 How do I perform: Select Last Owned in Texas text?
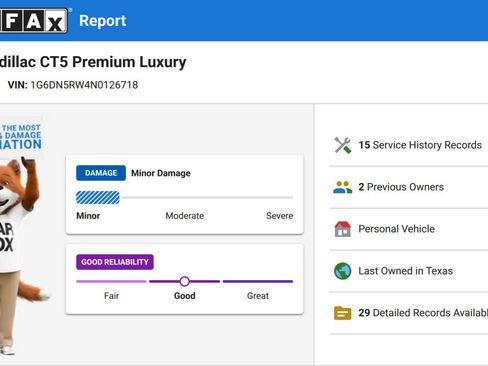(x=405, y=271)
